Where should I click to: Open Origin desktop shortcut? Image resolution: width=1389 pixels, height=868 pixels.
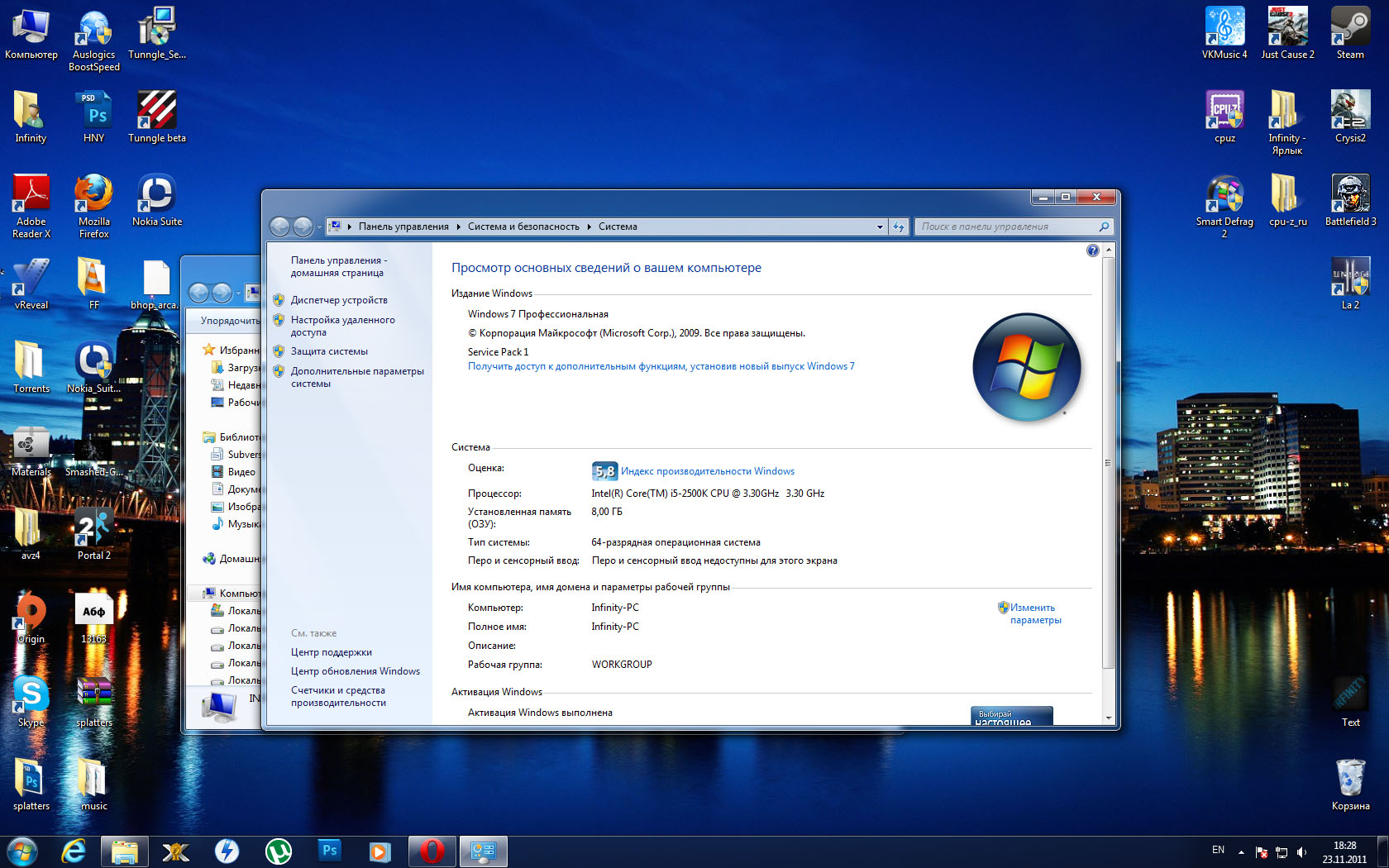(31, 618)
